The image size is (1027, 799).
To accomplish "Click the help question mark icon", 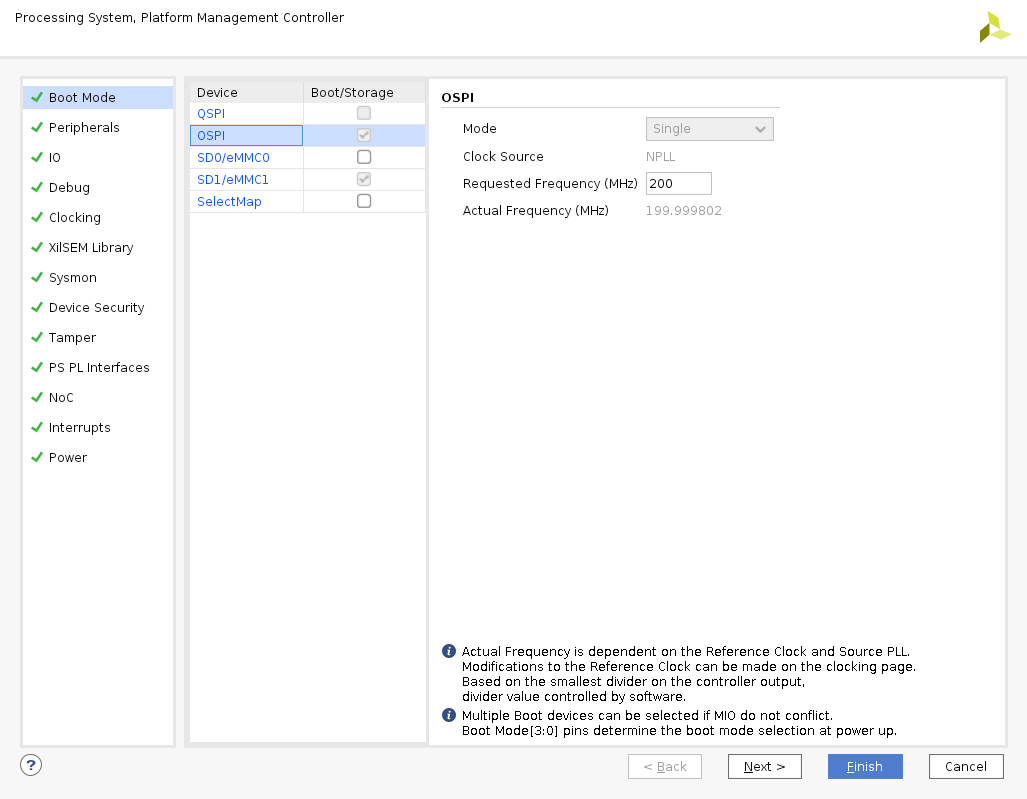I will 31,765.
